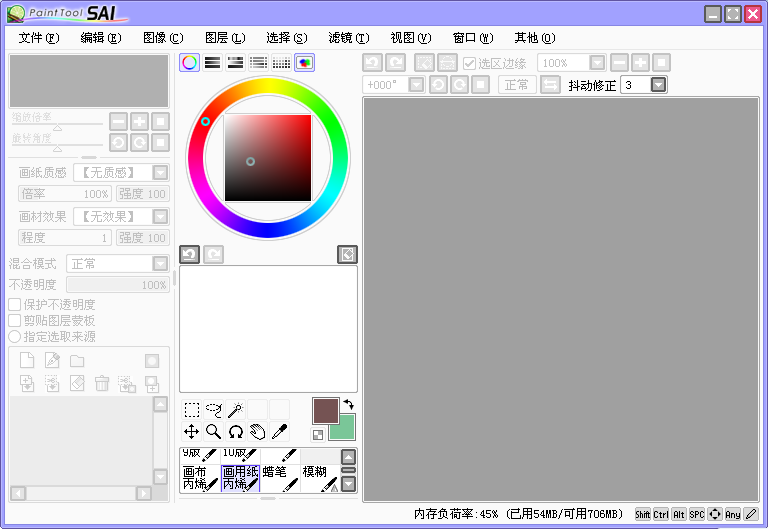Toggle the swatches grid panel
Image resolution: width=768 pixels, height=529 pixels.
[282, 63]
